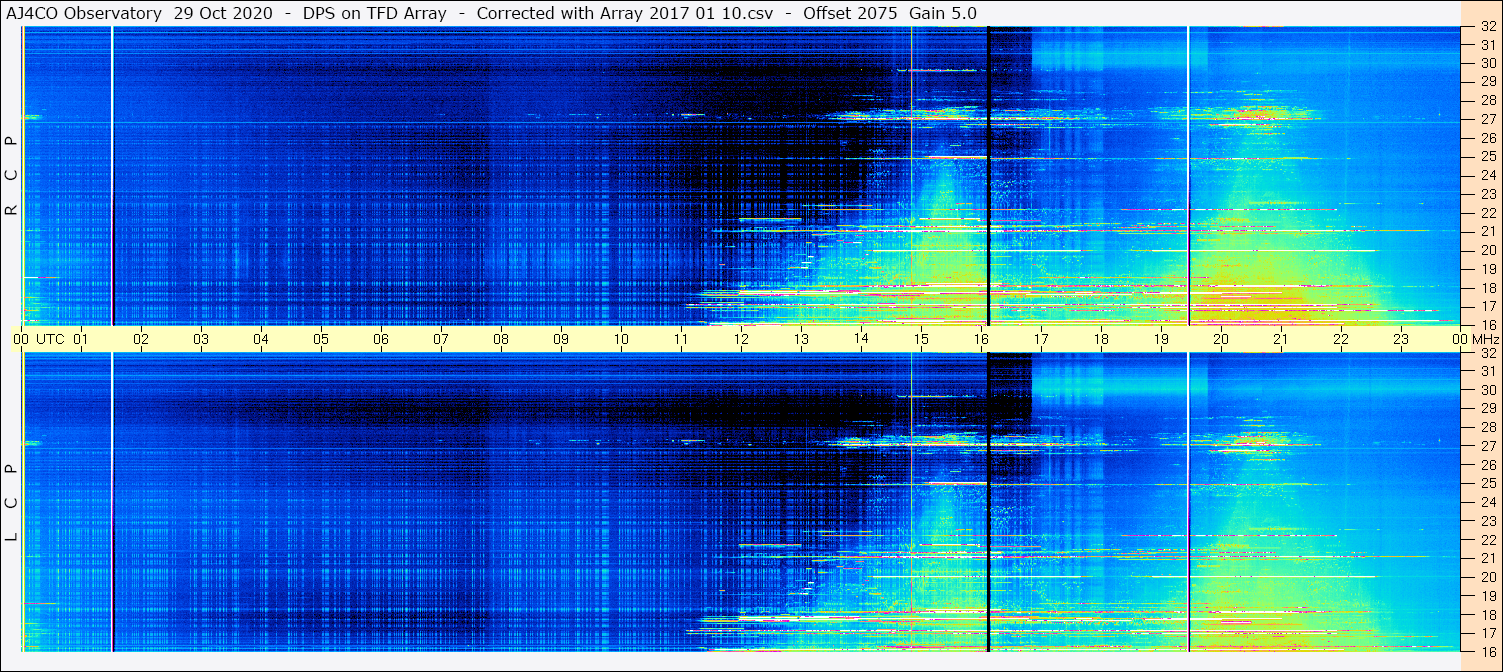1503x672 pixels.
Task: Click the 24 MHz label on RCP scale
Action: 1487,175
